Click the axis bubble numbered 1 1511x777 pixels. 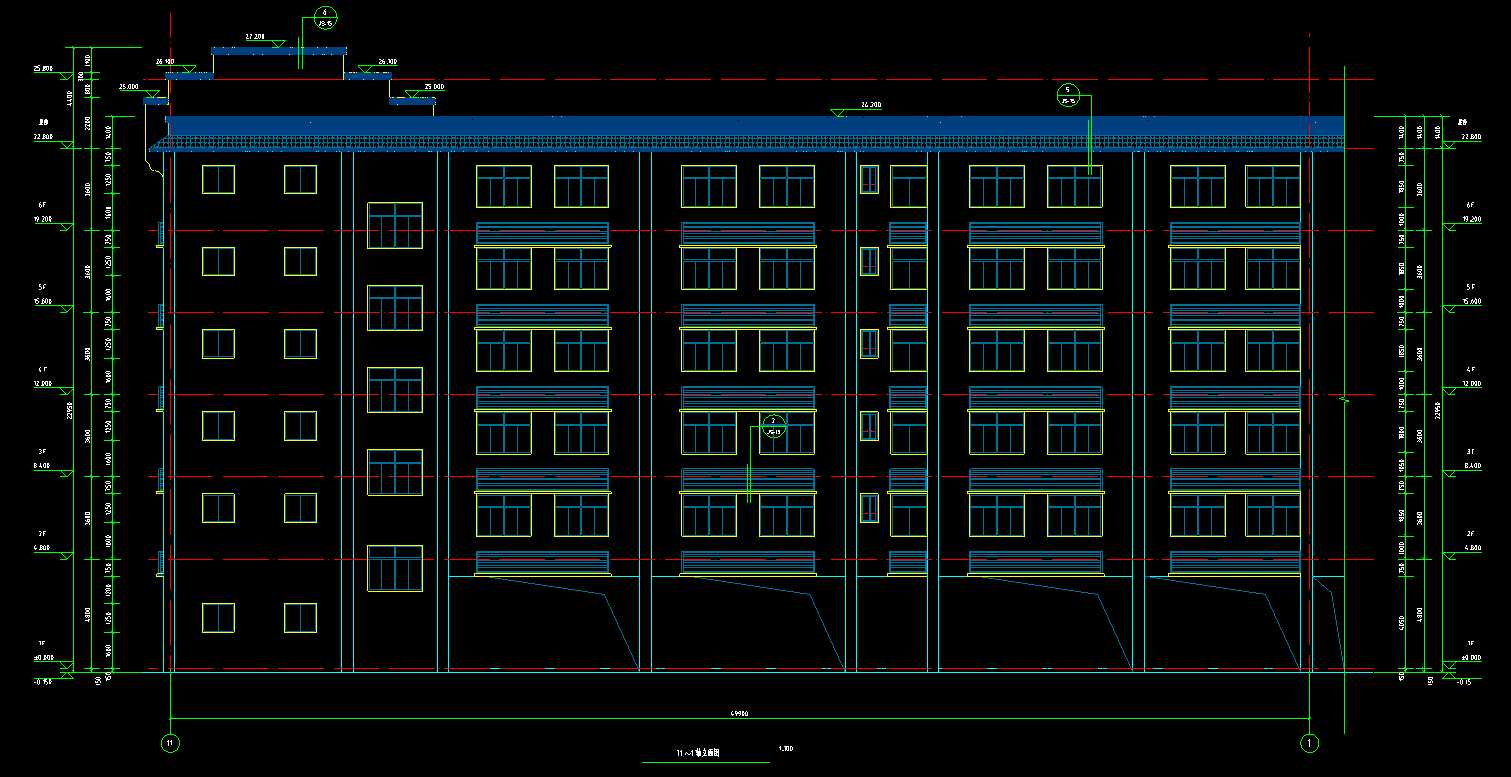[1309, 743]
